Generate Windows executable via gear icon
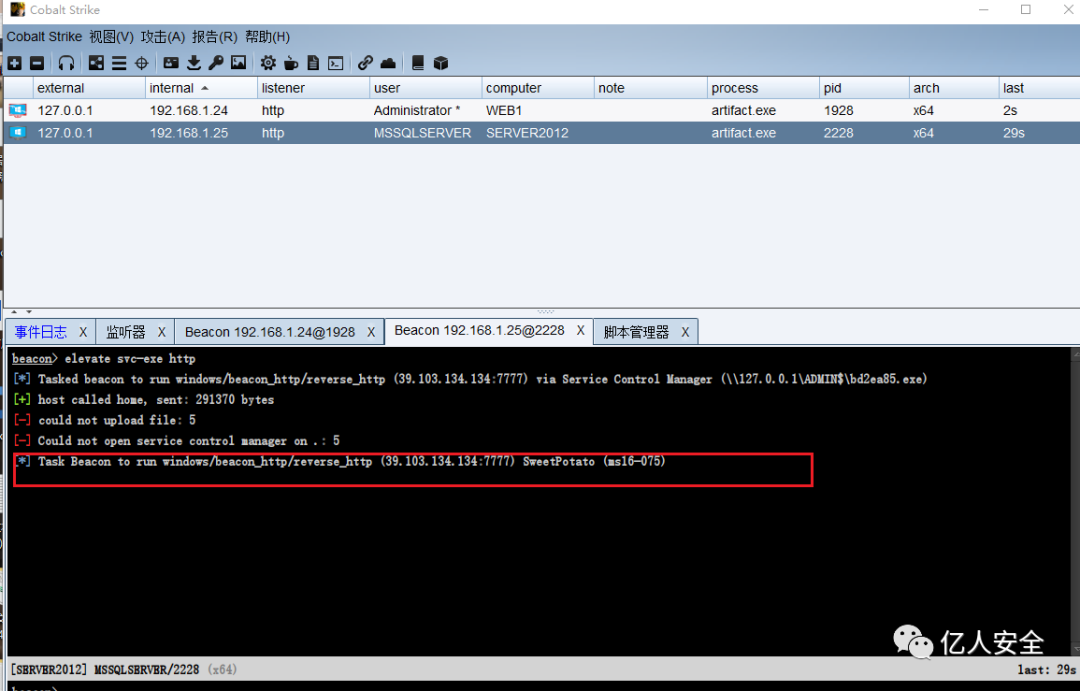 [268, 63]
